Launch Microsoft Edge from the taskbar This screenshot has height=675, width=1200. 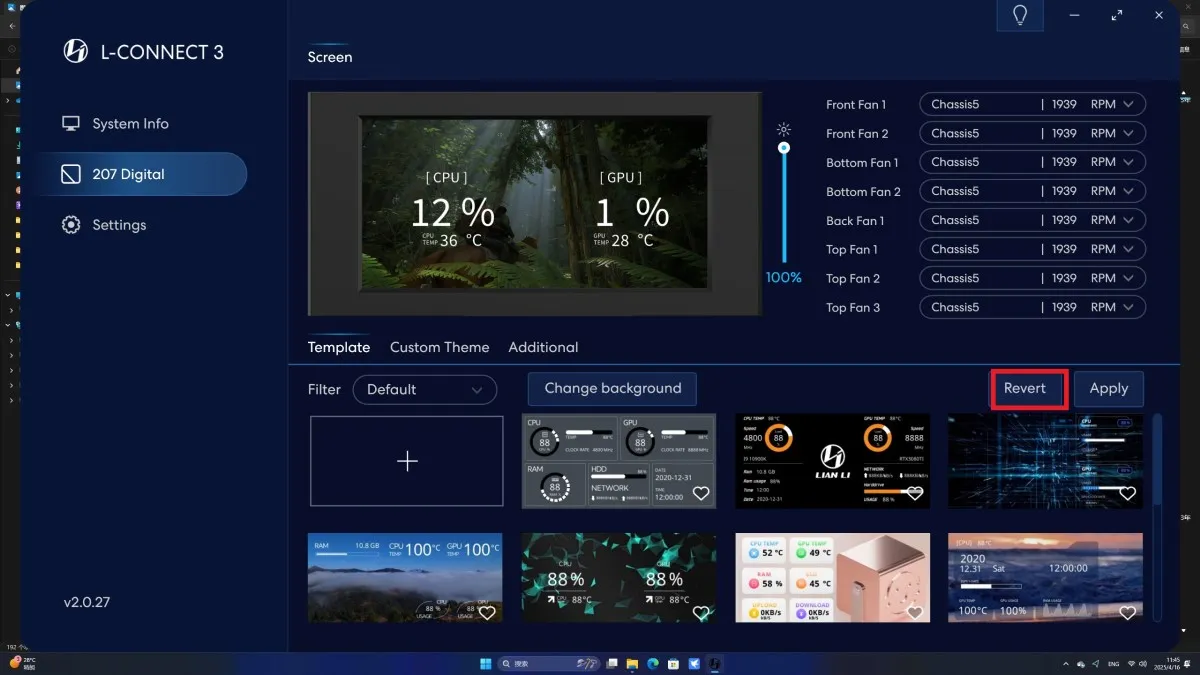click(654, 664)
